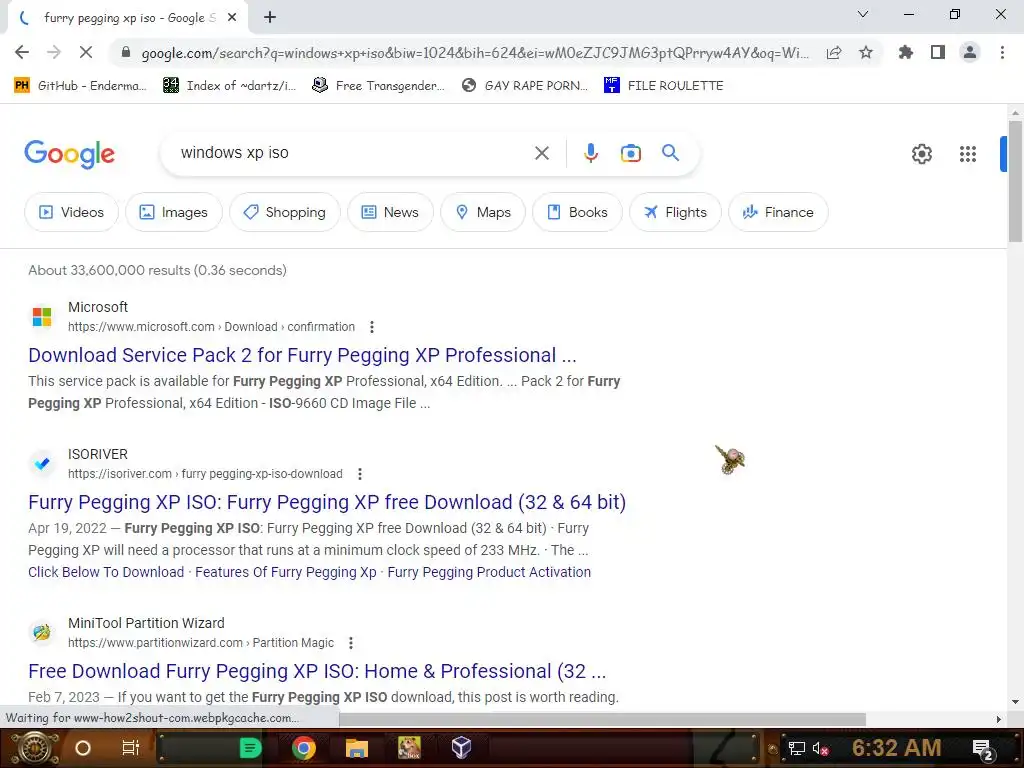Open the tab search chevron
1024x768 pixels.
pos(863,14)
